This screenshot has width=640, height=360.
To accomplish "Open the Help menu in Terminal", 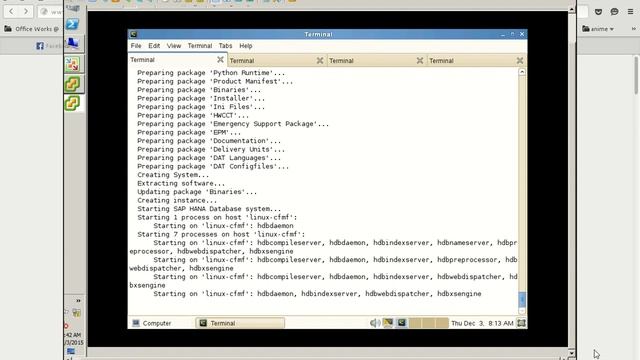I will [245, 46].
